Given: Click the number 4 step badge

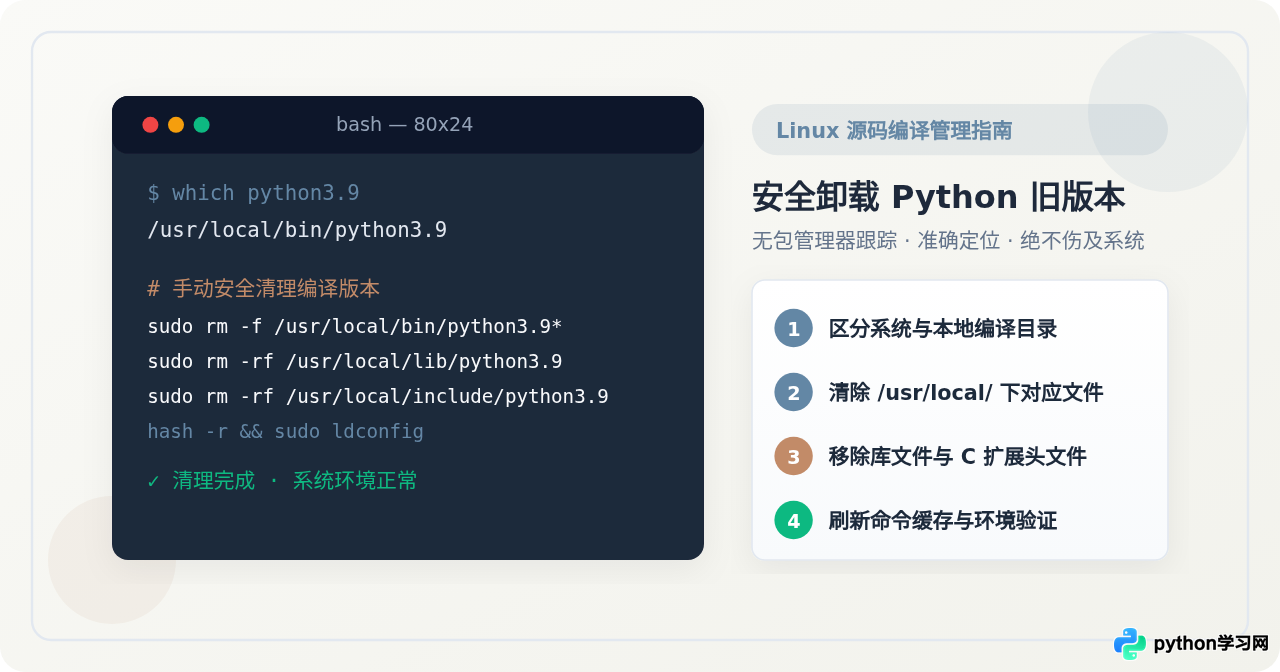Looking at the screenshot, I should (x=794, y=520).
